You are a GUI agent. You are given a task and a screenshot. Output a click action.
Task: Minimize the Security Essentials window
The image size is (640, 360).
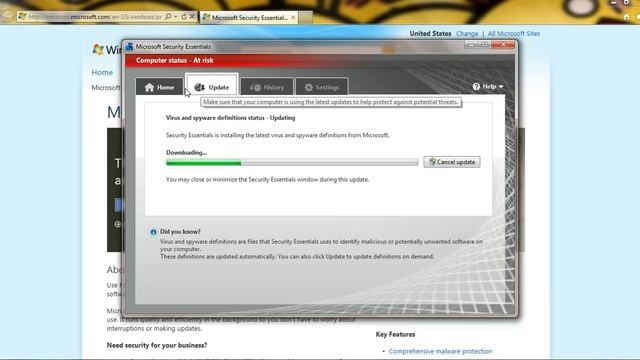pos(471,44)
